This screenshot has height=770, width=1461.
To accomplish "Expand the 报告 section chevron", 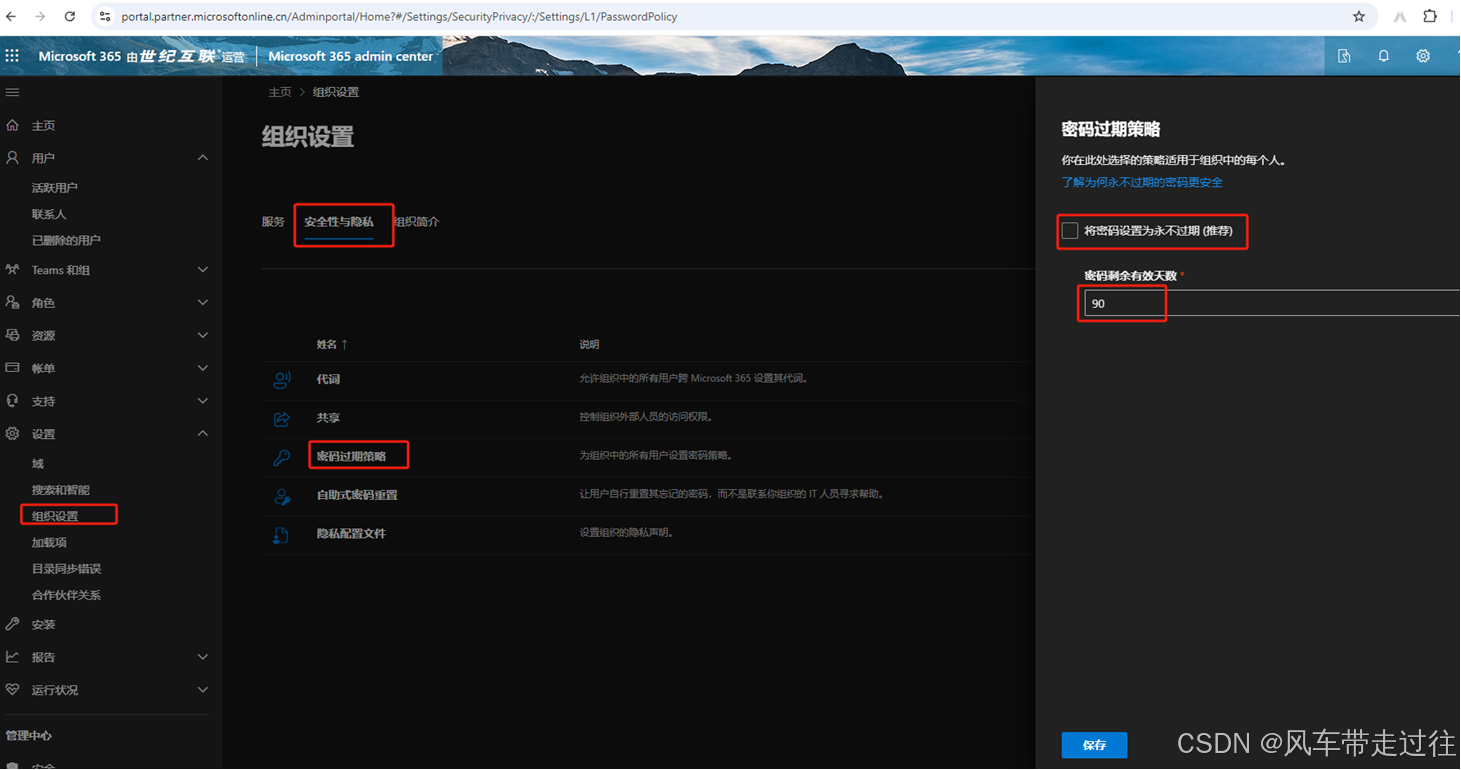I will click(203, 657).
